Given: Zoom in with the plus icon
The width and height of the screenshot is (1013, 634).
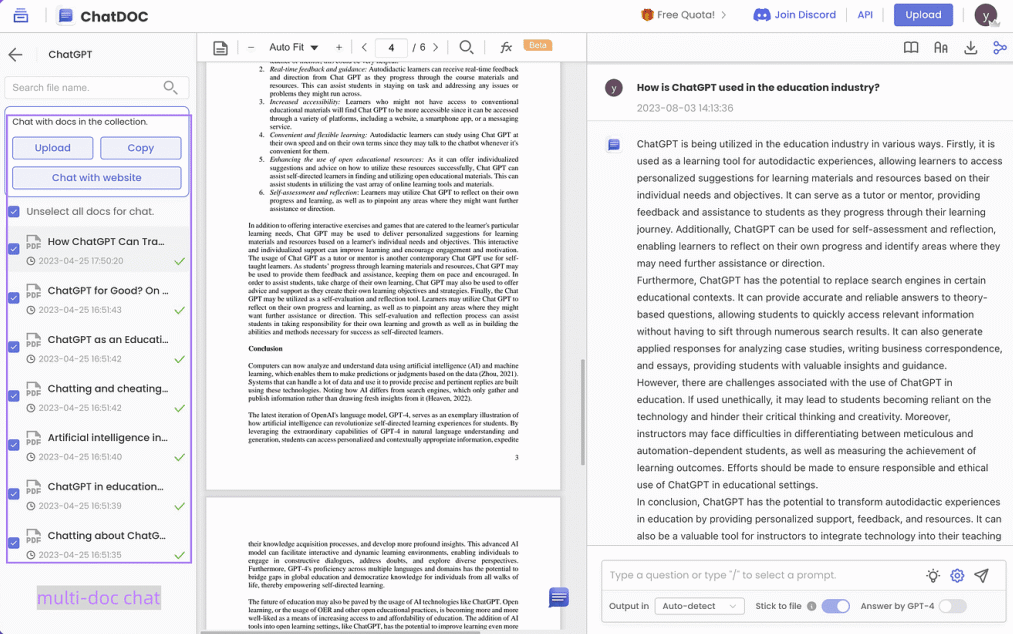Looking at the screenshot, I should tap(339, 47).
